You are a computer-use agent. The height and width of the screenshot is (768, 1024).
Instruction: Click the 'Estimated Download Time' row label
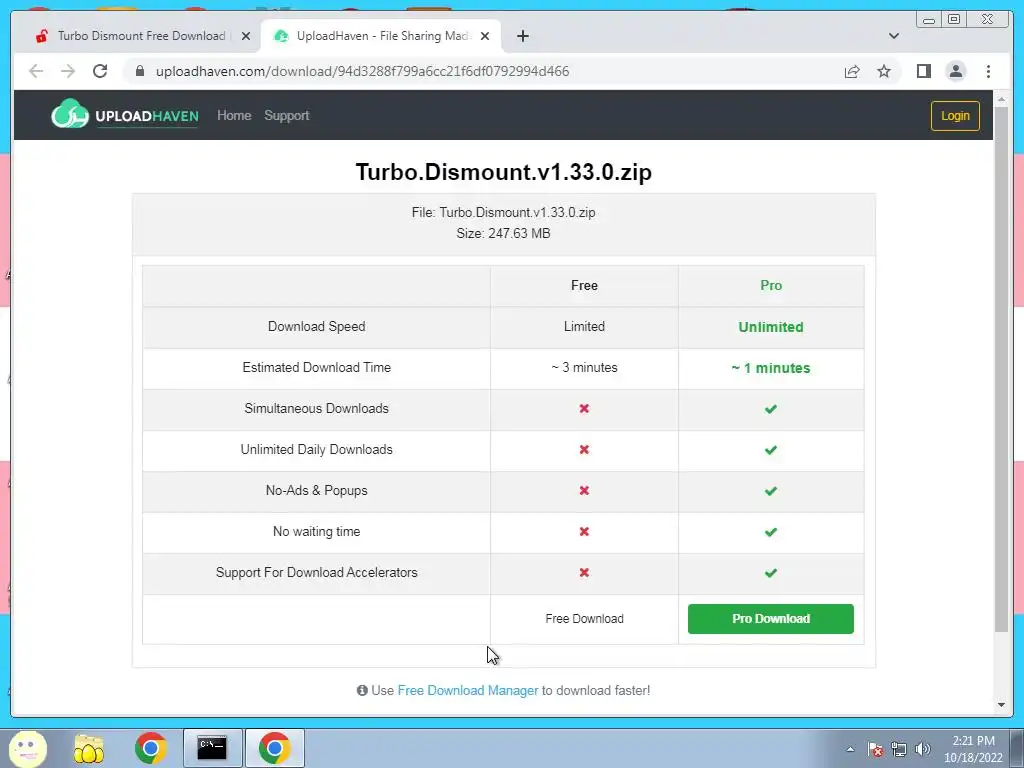pos(317,368)
